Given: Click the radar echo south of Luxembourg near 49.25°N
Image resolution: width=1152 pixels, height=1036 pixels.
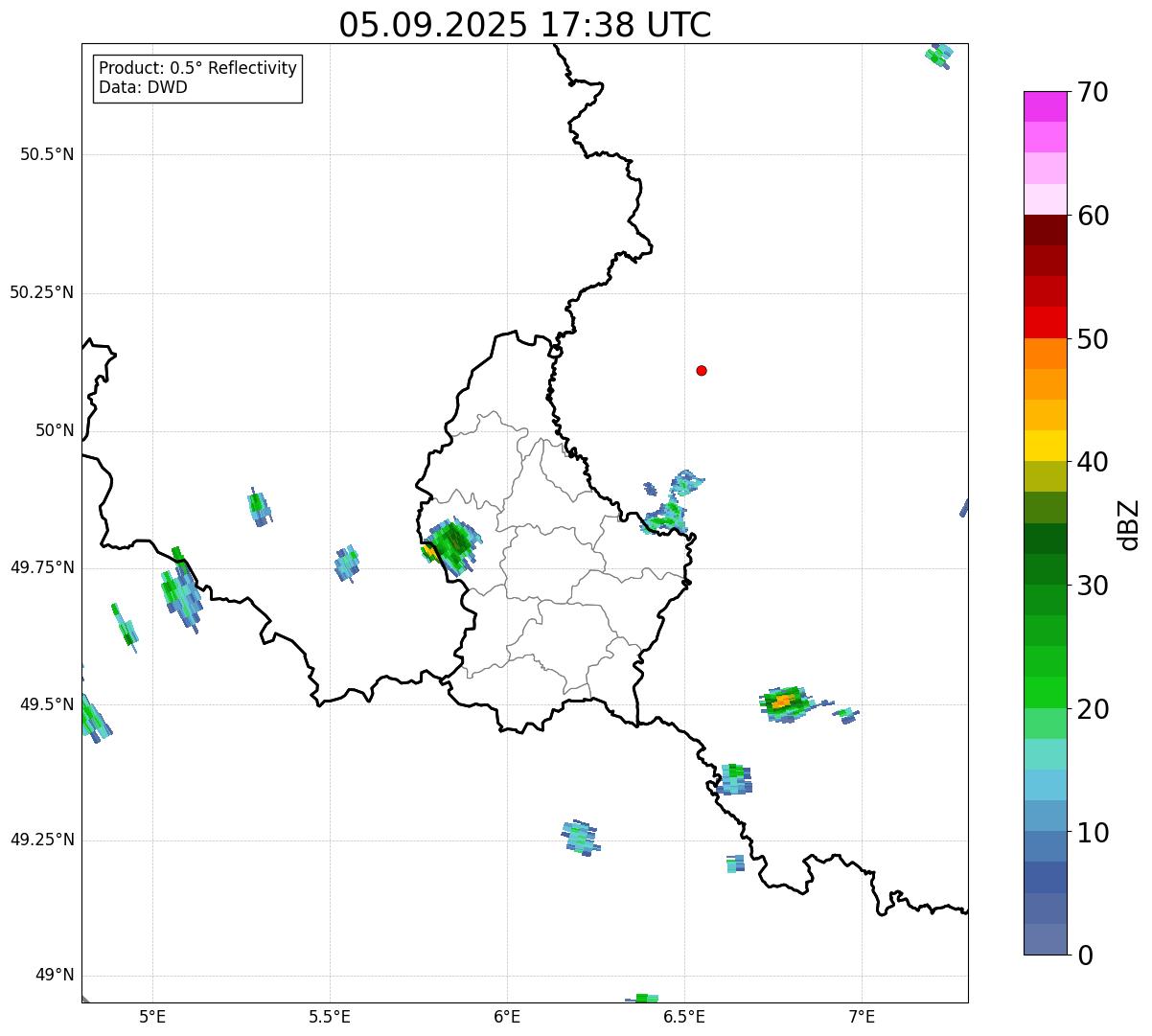Looking at the screenshot, I should 580,838.
